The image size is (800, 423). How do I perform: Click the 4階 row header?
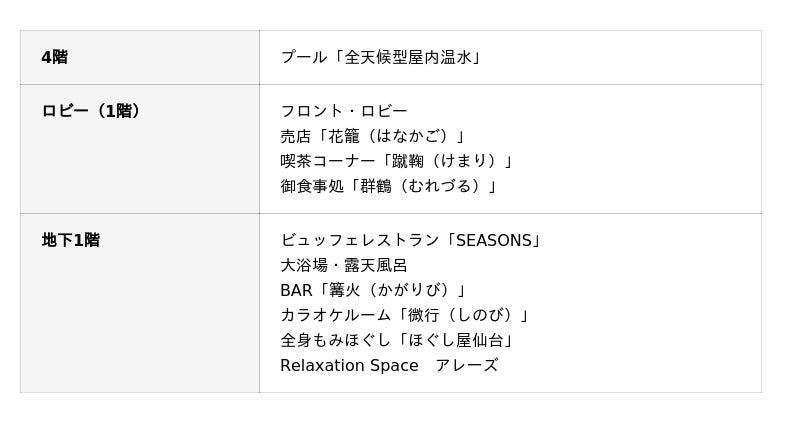(55, 57)
